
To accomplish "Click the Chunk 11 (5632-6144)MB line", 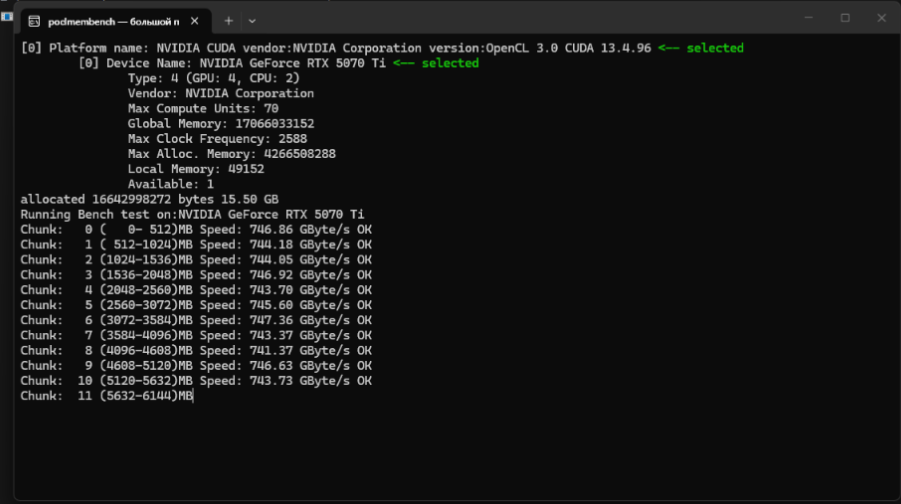I will click(106, 396).
